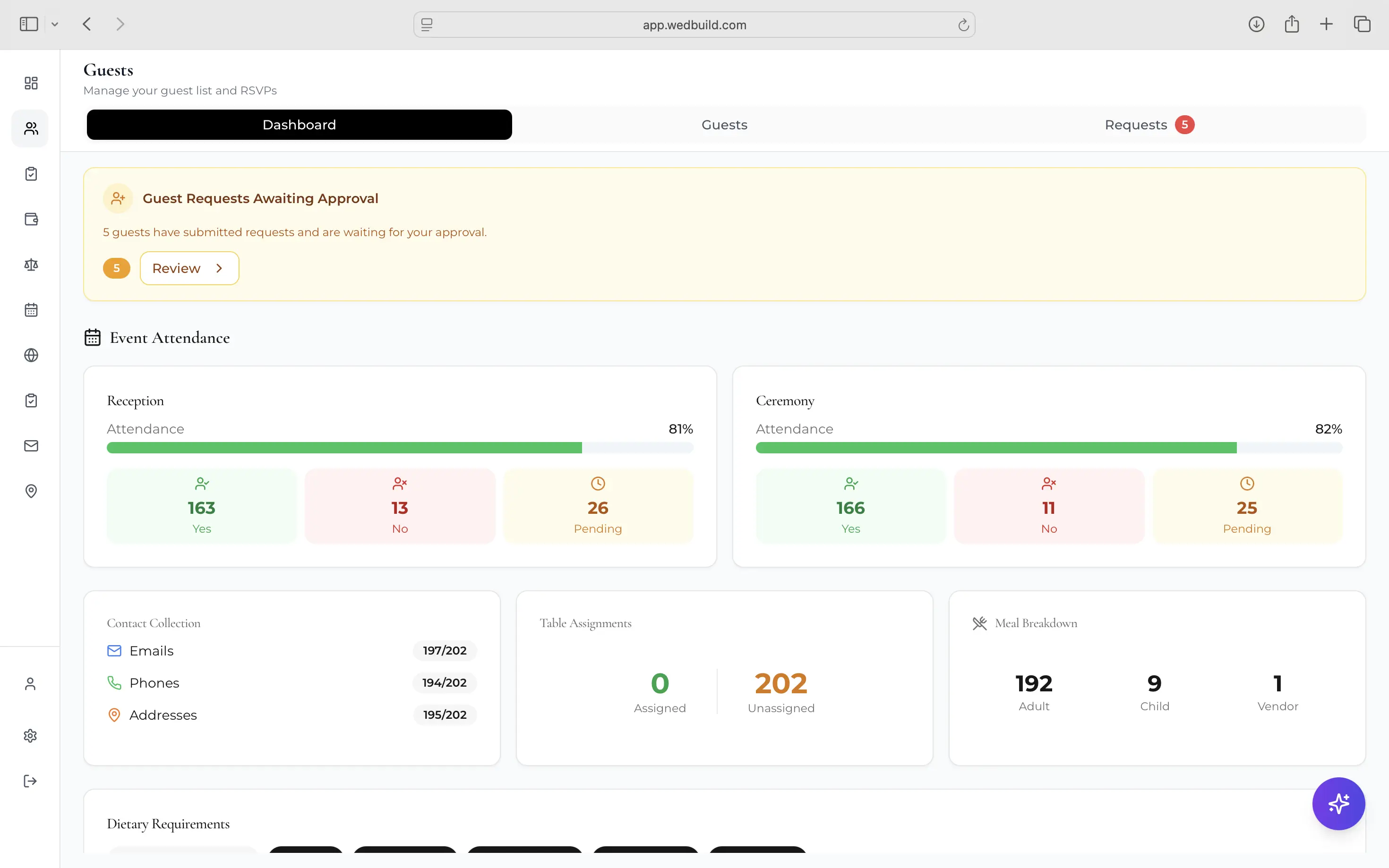
Task: Go back with browser back arrow
Action: tap(87, 24)
